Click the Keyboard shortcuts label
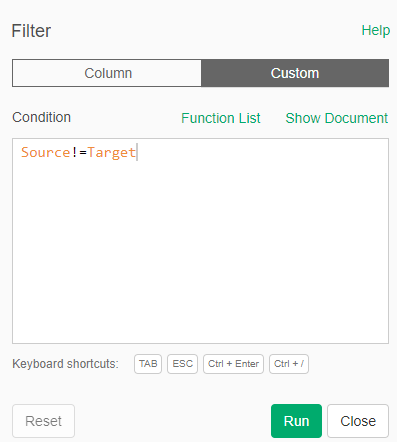 coord(65,364)
